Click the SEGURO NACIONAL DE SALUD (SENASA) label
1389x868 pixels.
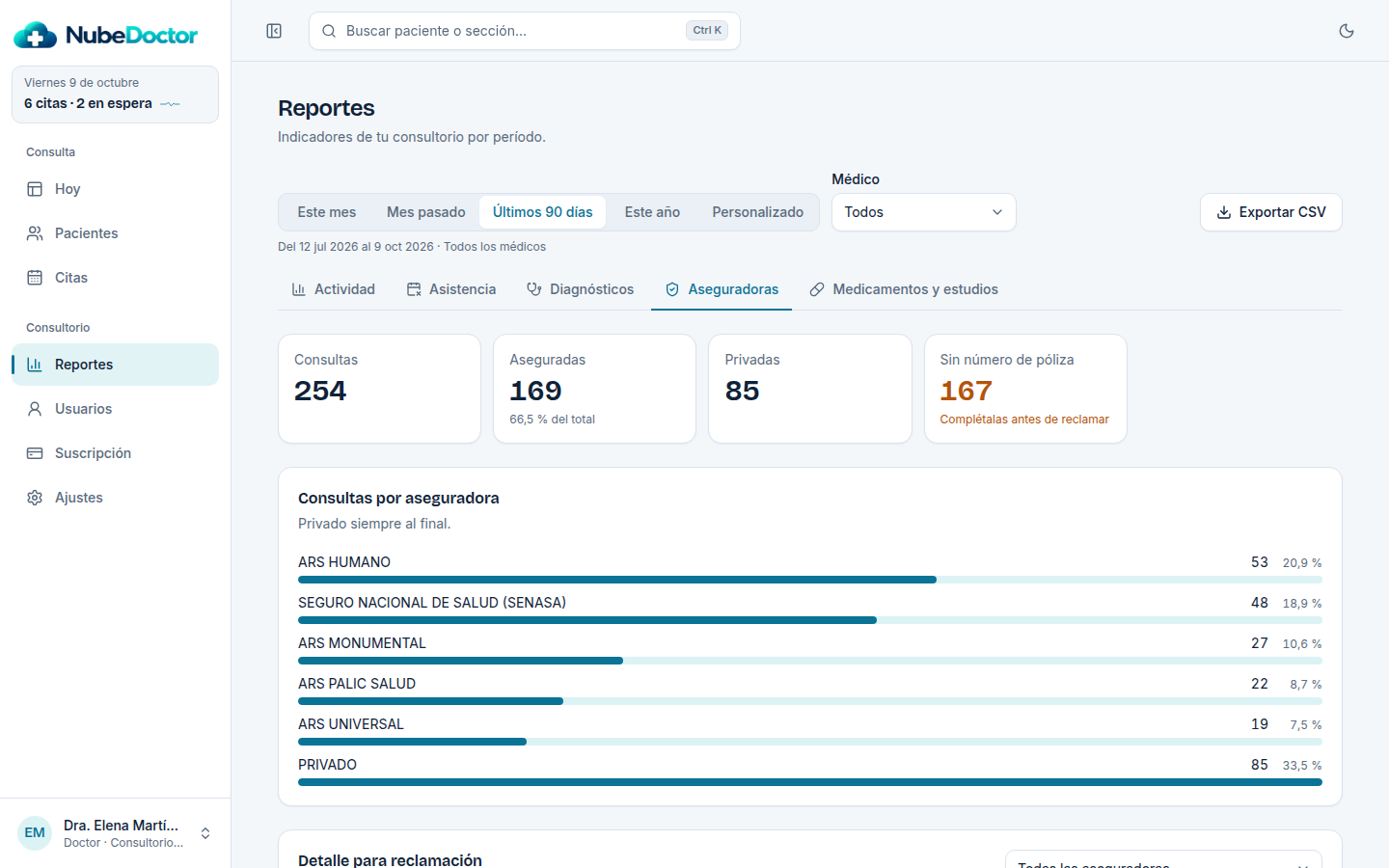pyautogui.click(x=432, y=603)
